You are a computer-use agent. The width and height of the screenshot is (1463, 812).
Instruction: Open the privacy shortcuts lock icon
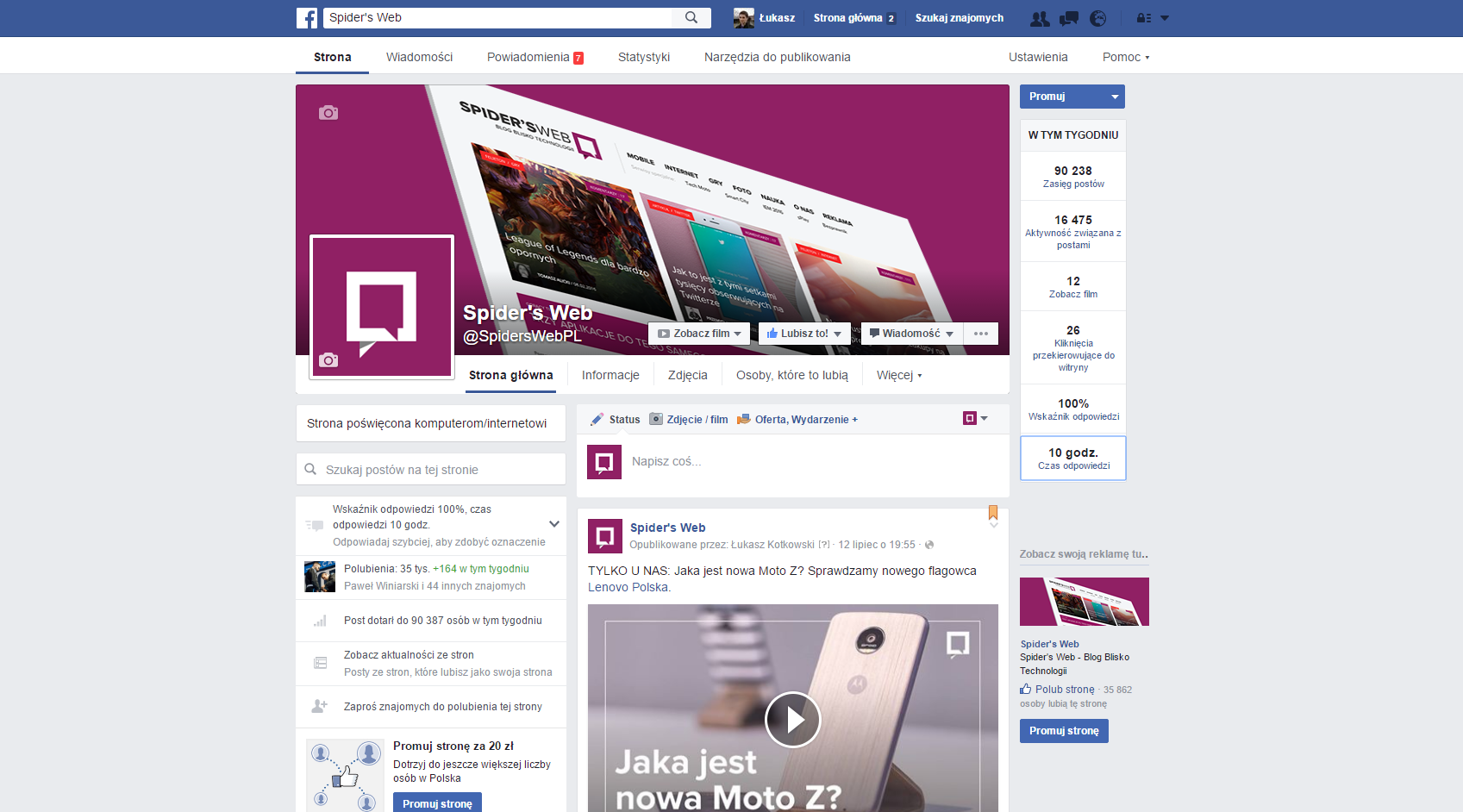1143,18
